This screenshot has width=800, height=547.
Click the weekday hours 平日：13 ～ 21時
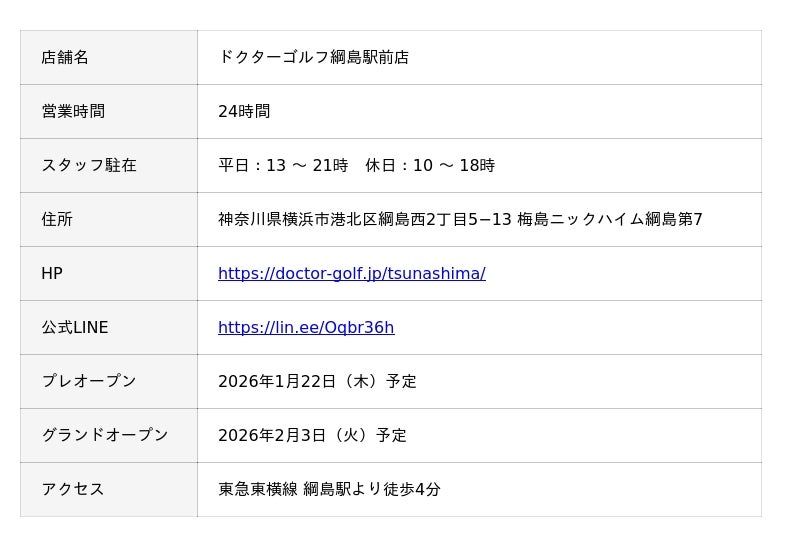(283, 165)
